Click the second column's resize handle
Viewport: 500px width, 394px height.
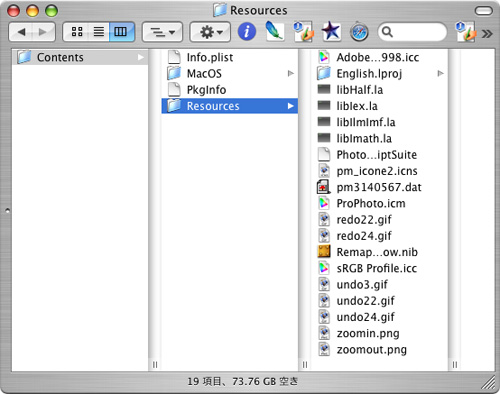pos(305,365)
